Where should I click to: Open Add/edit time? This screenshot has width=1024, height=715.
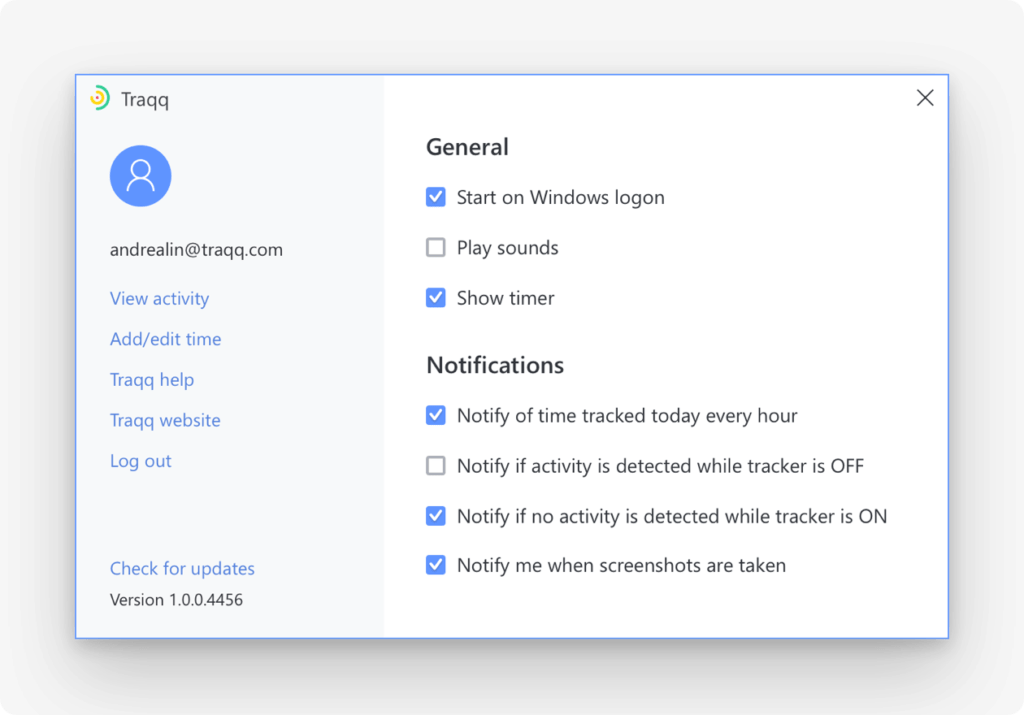(165, 339)
